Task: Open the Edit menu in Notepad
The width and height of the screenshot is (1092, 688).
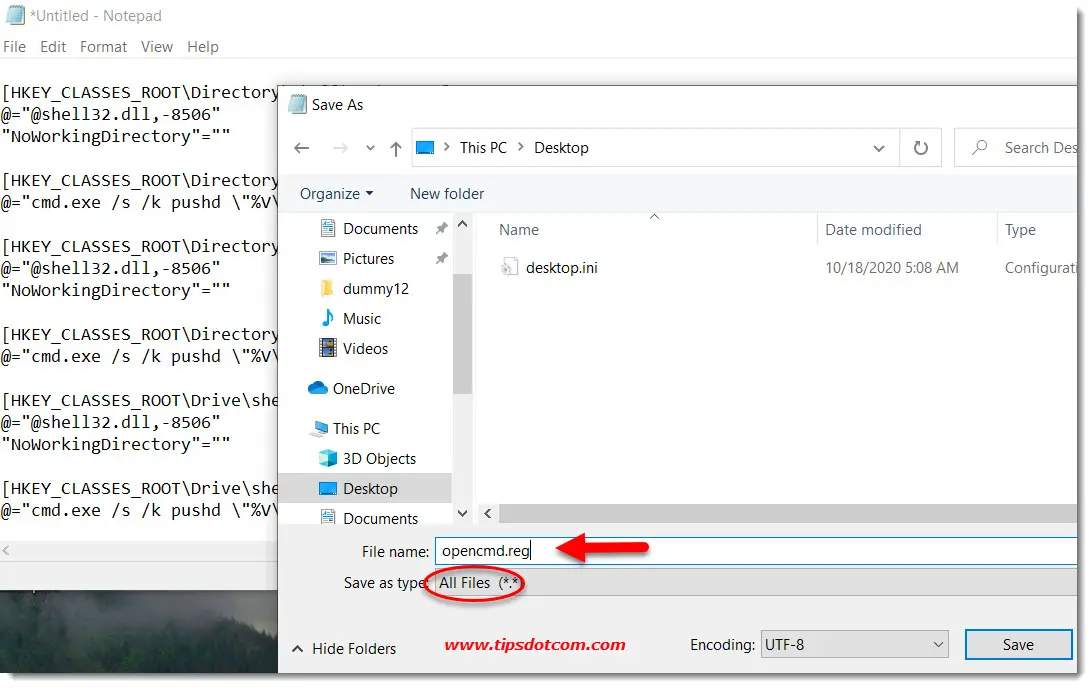Action: point(52,46)
